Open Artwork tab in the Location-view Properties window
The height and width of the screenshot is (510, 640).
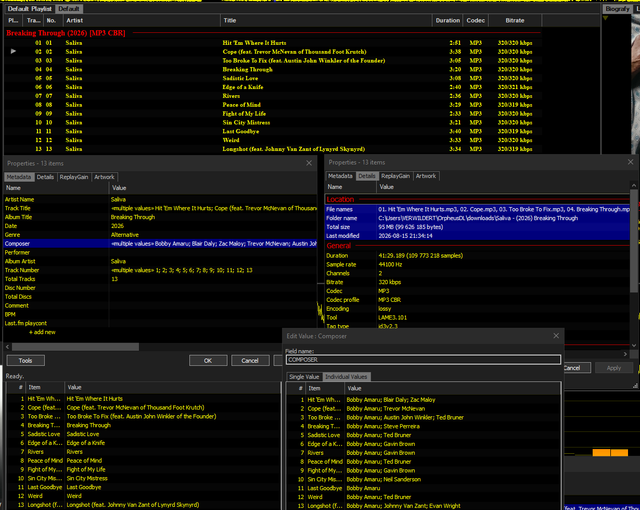[426, 176]
